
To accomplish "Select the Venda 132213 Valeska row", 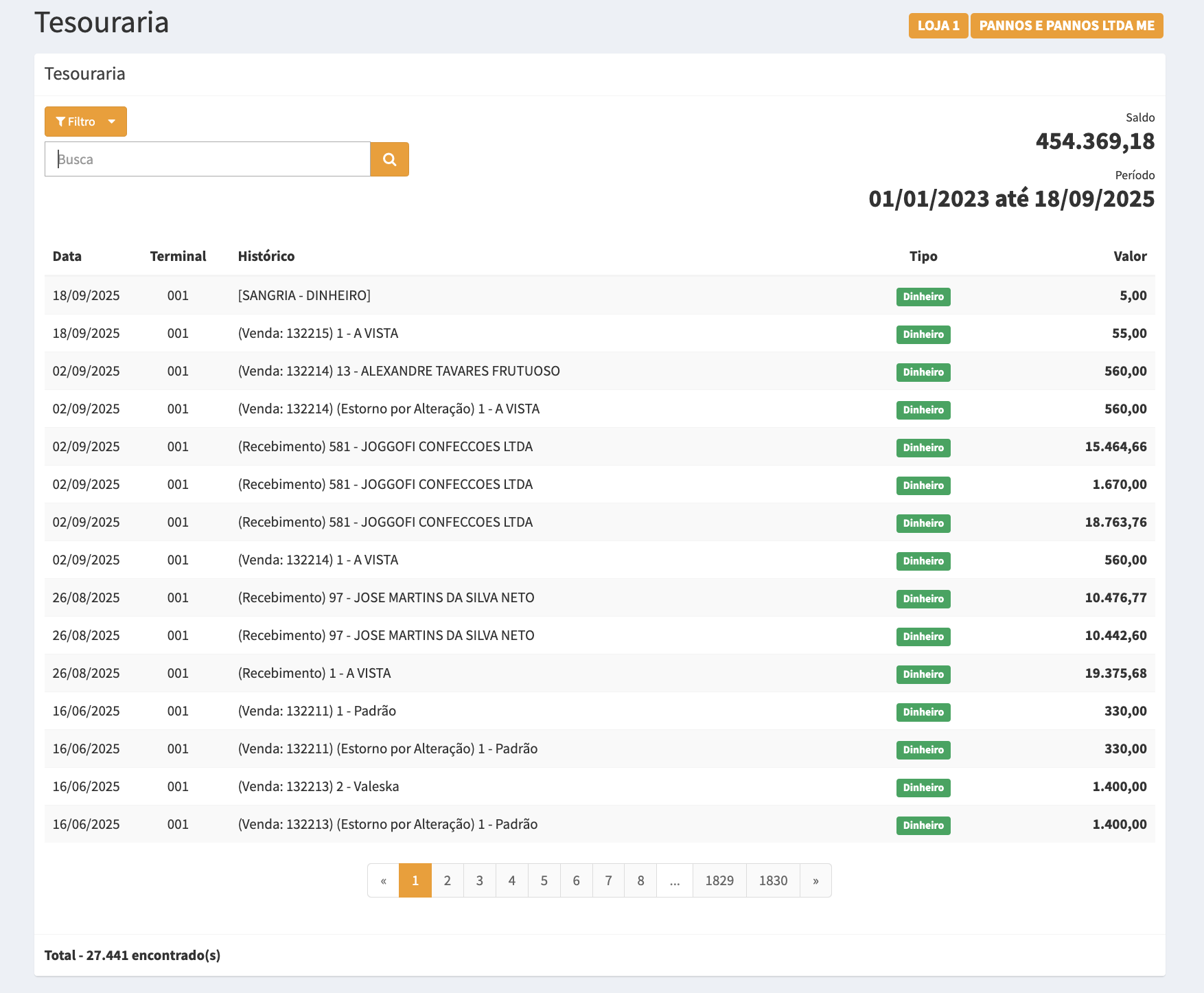I will pos(319,786).
